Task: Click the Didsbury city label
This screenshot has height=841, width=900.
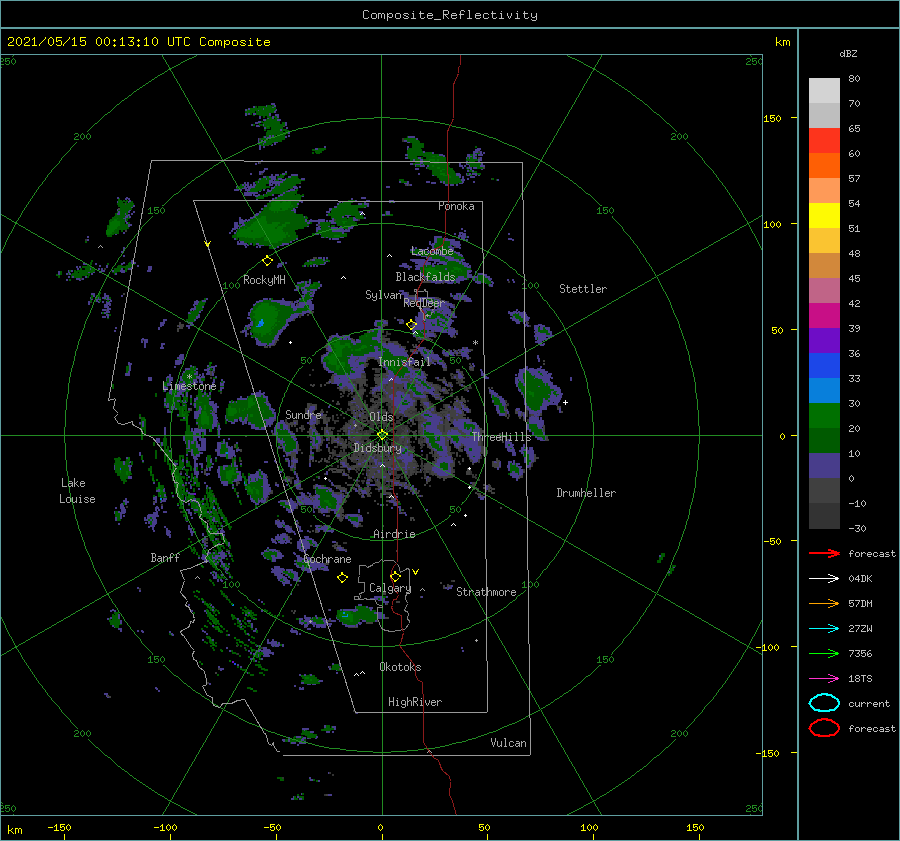Action: (377, 448)
